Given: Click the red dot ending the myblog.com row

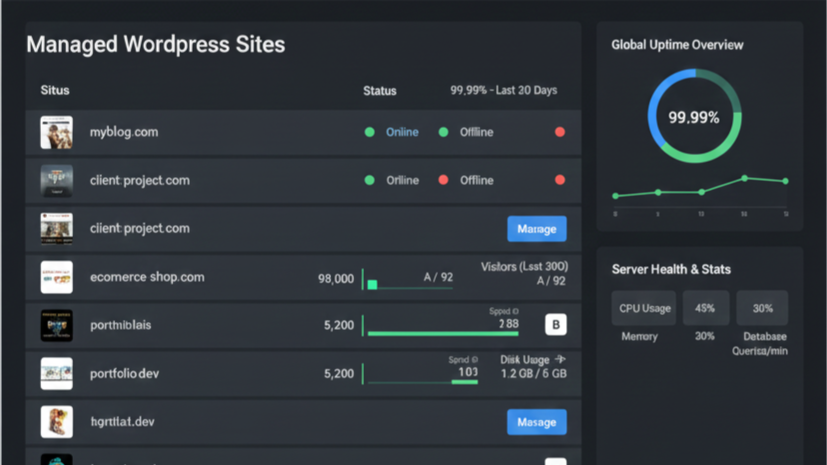Looking at the screenshot, I should pos(560,132).
